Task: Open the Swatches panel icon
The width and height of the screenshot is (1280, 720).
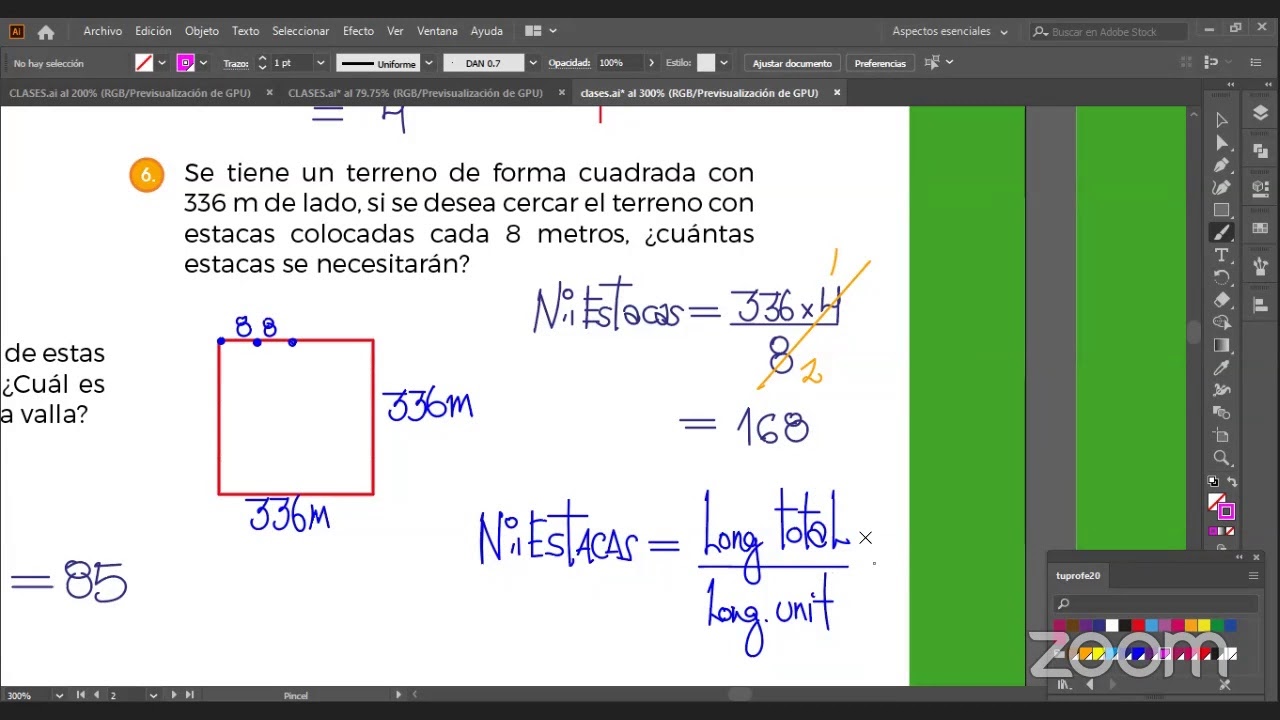Action: tap(1260, 228)
